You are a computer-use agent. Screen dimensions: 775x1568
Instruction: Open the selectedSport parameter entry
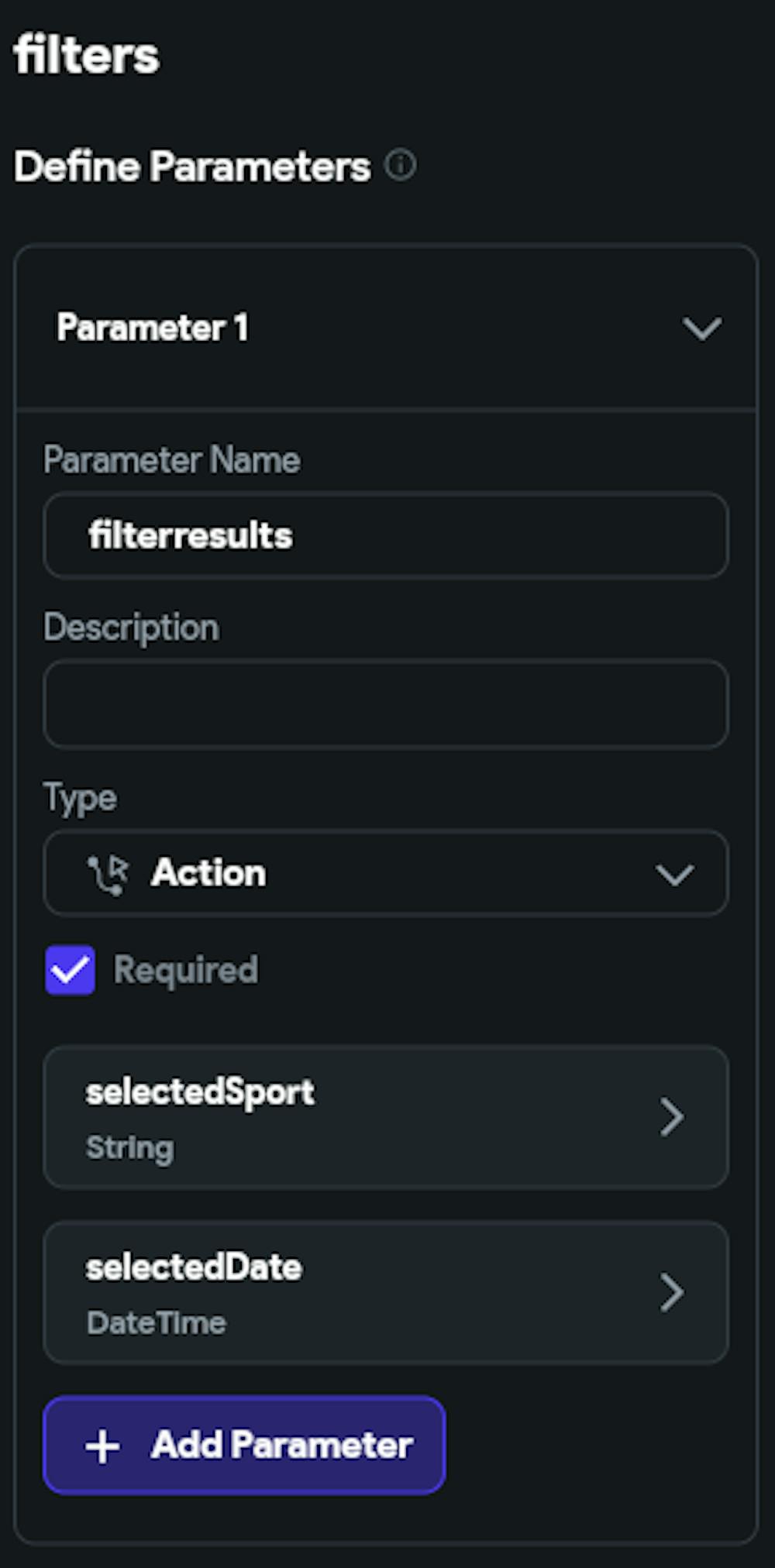(386, 1117)
